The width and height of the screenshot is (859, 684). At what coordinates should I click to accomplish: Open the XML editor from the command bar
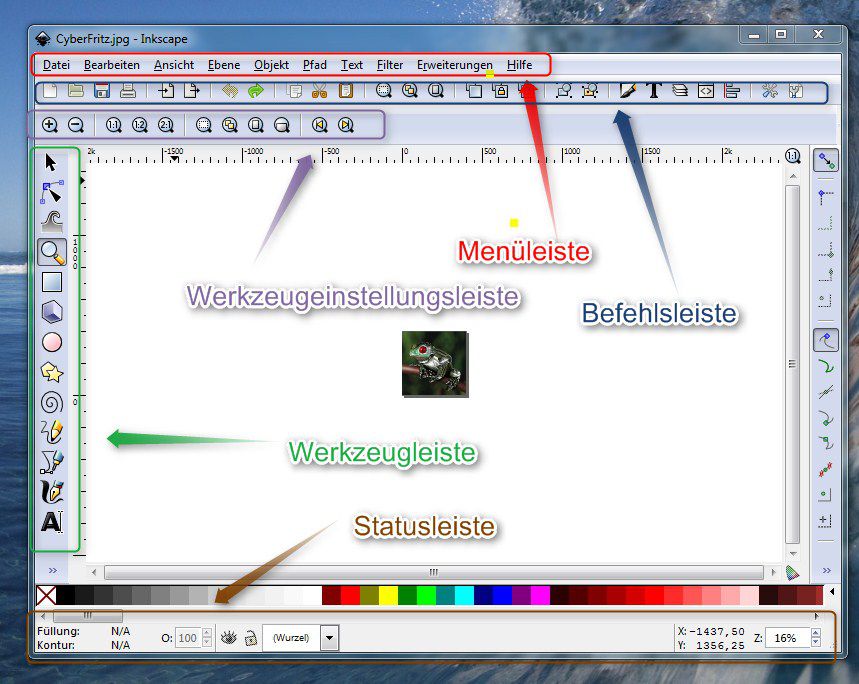(706, 90)
